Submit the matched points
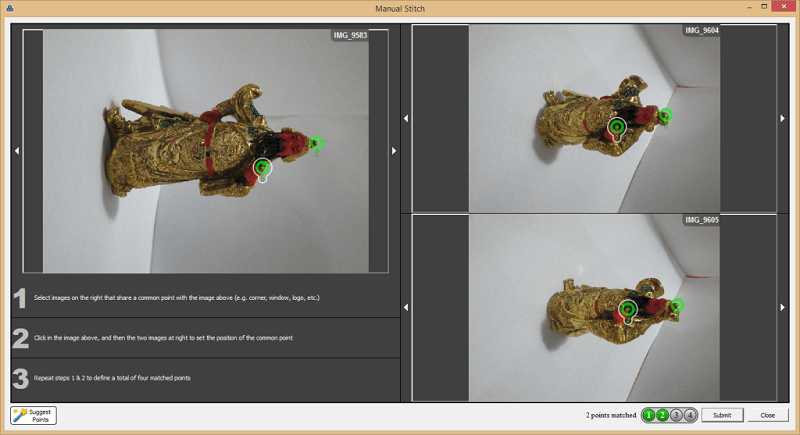Image resolution: width=800 pixels, height=435 pixels. pos(722,415)
